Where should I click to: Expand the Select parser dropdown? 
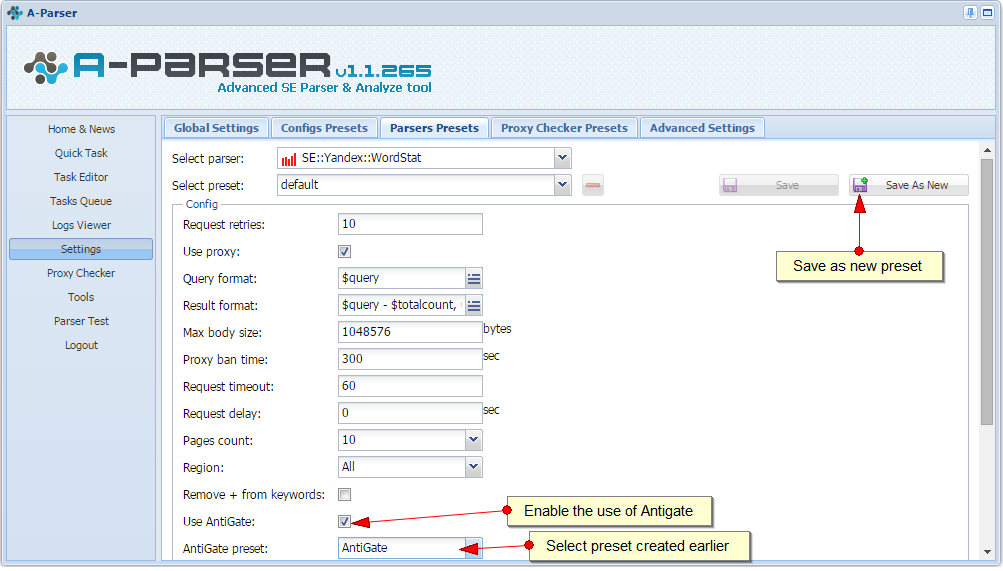[562, 158]
